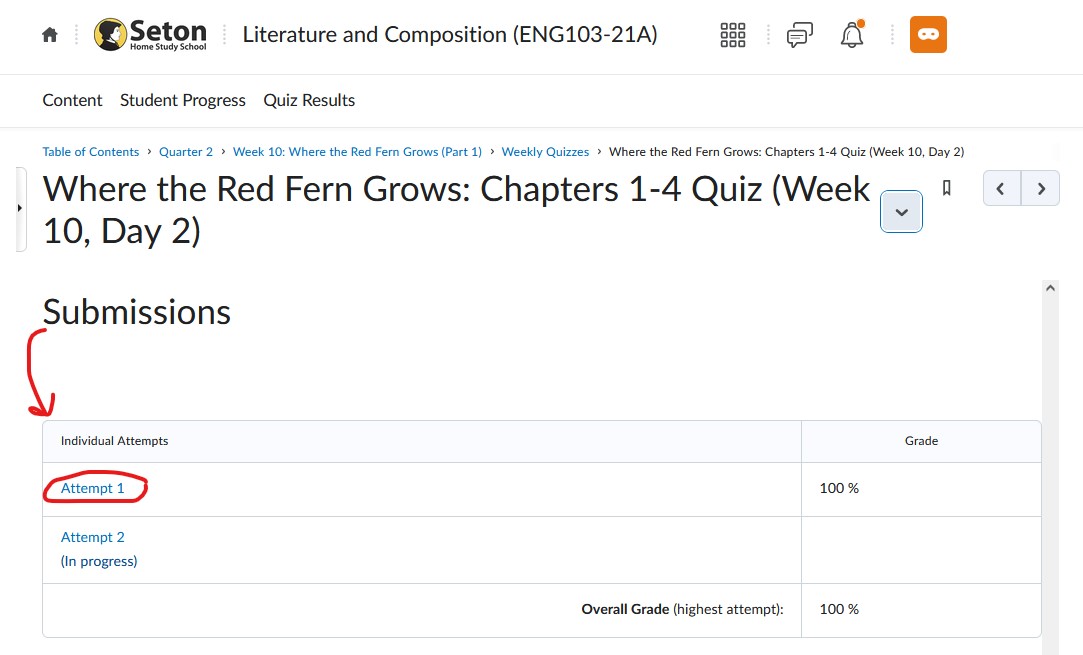Screen dimensions: 1083x655
Task: Go to the home icon
Action: point(50,35)
